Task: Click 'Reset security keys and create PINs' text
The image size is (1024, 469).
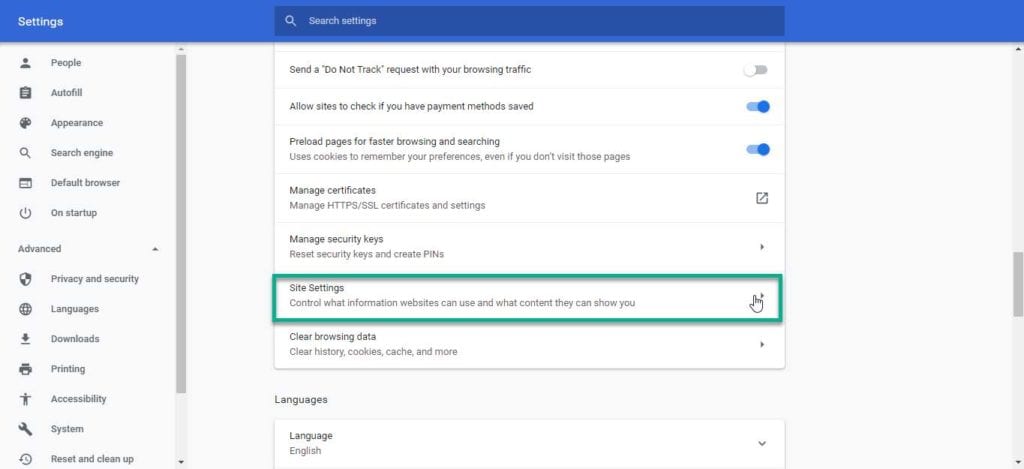Action: (x=366, y=254)
